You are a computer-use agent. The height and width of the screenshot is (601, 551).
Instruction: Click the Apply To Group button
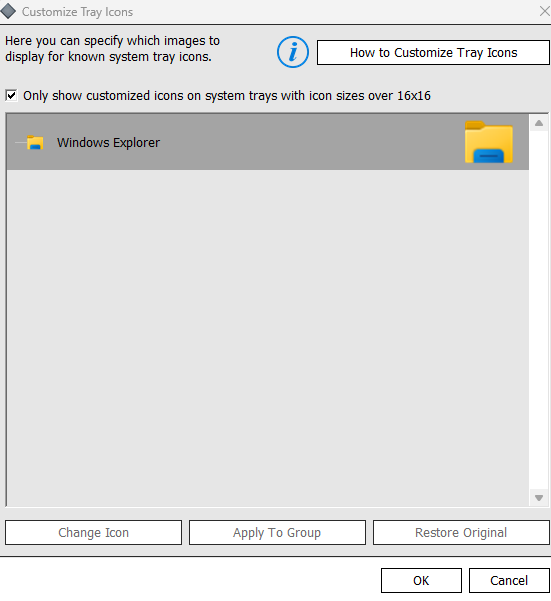(x=277, y=532)
